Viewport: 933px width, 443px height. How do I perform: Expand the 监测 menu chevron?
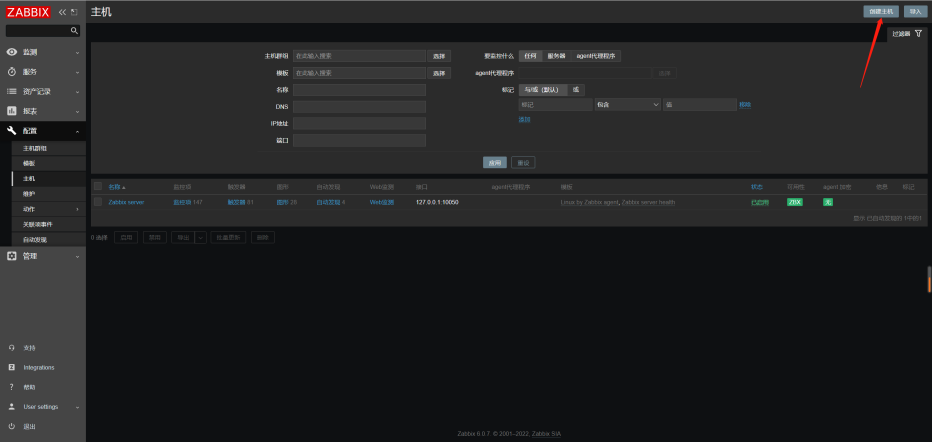pyautogui.click(x=77, y=53)
